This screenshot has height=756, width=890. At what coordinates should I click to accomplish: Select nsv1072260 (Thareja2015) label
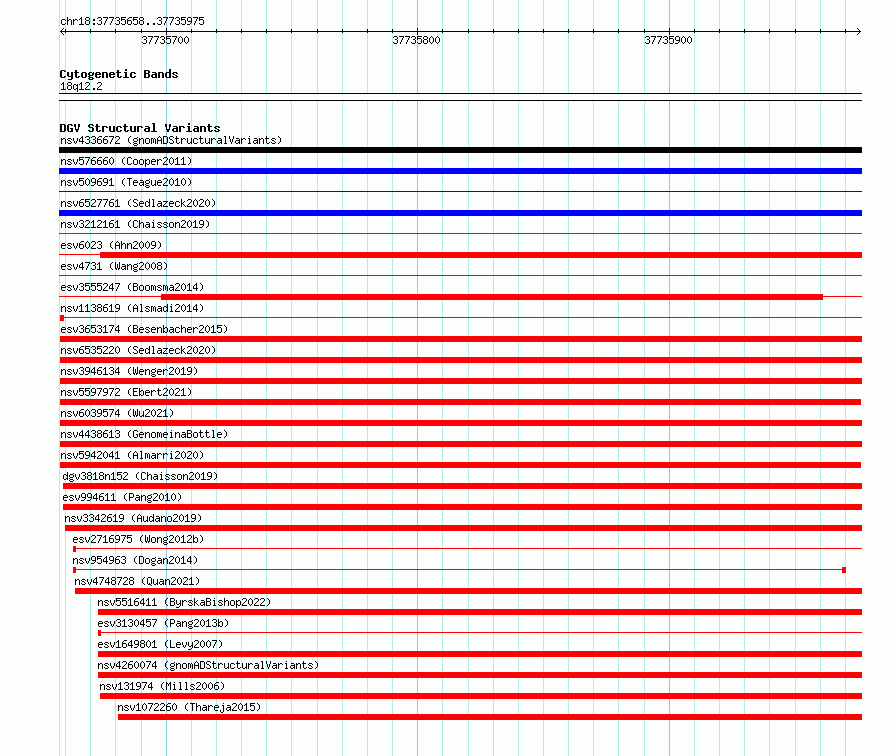pyautogui.click(x=189, y=707)
